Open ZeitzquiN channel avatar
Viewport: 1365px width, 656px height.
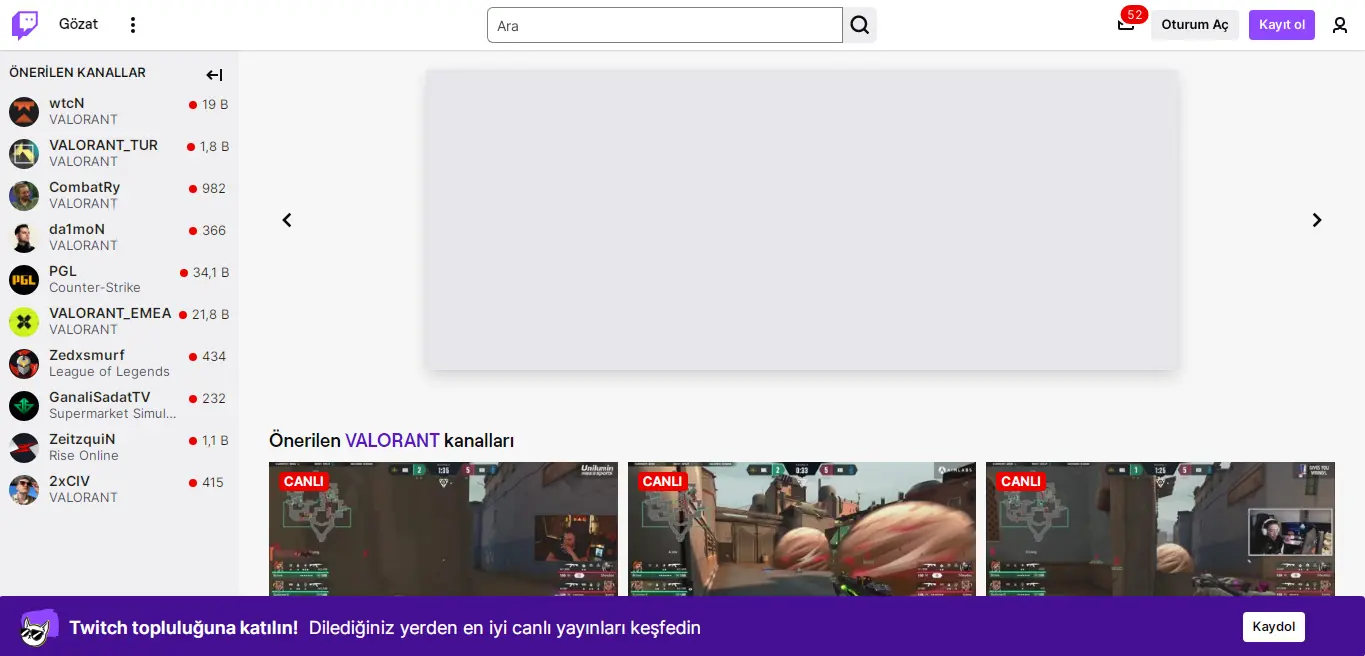pyautogui.click(x=24, y=447)
